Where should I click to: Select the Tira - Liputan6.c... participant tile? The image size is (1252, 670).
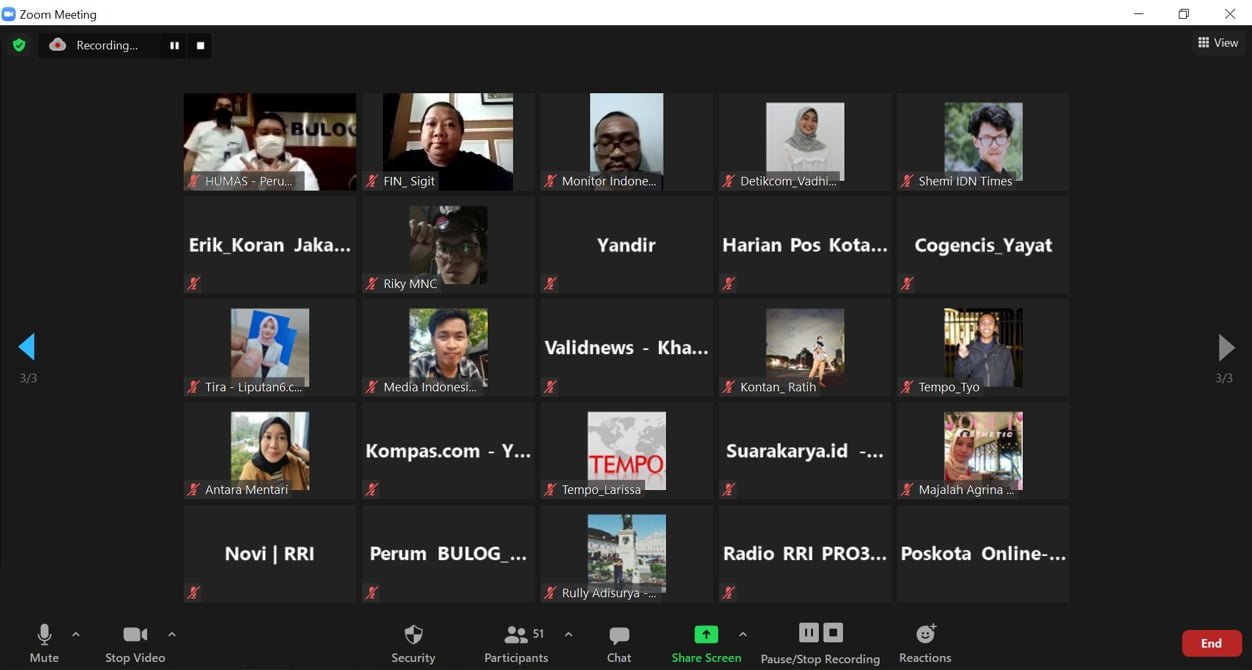click(x=270, y=348)
